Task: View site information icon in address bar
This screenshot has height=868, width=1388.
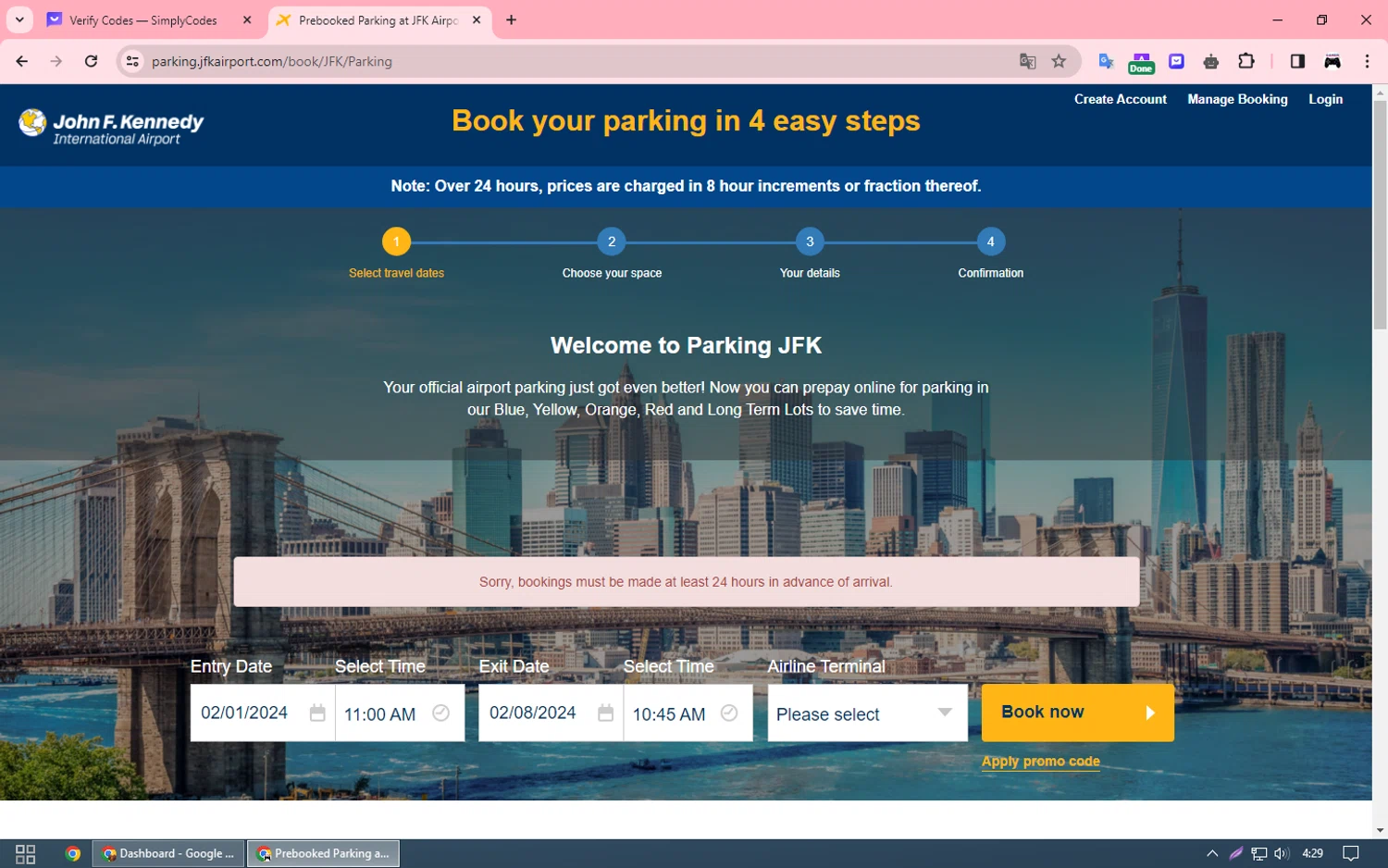Action: [x=132, y=61]
